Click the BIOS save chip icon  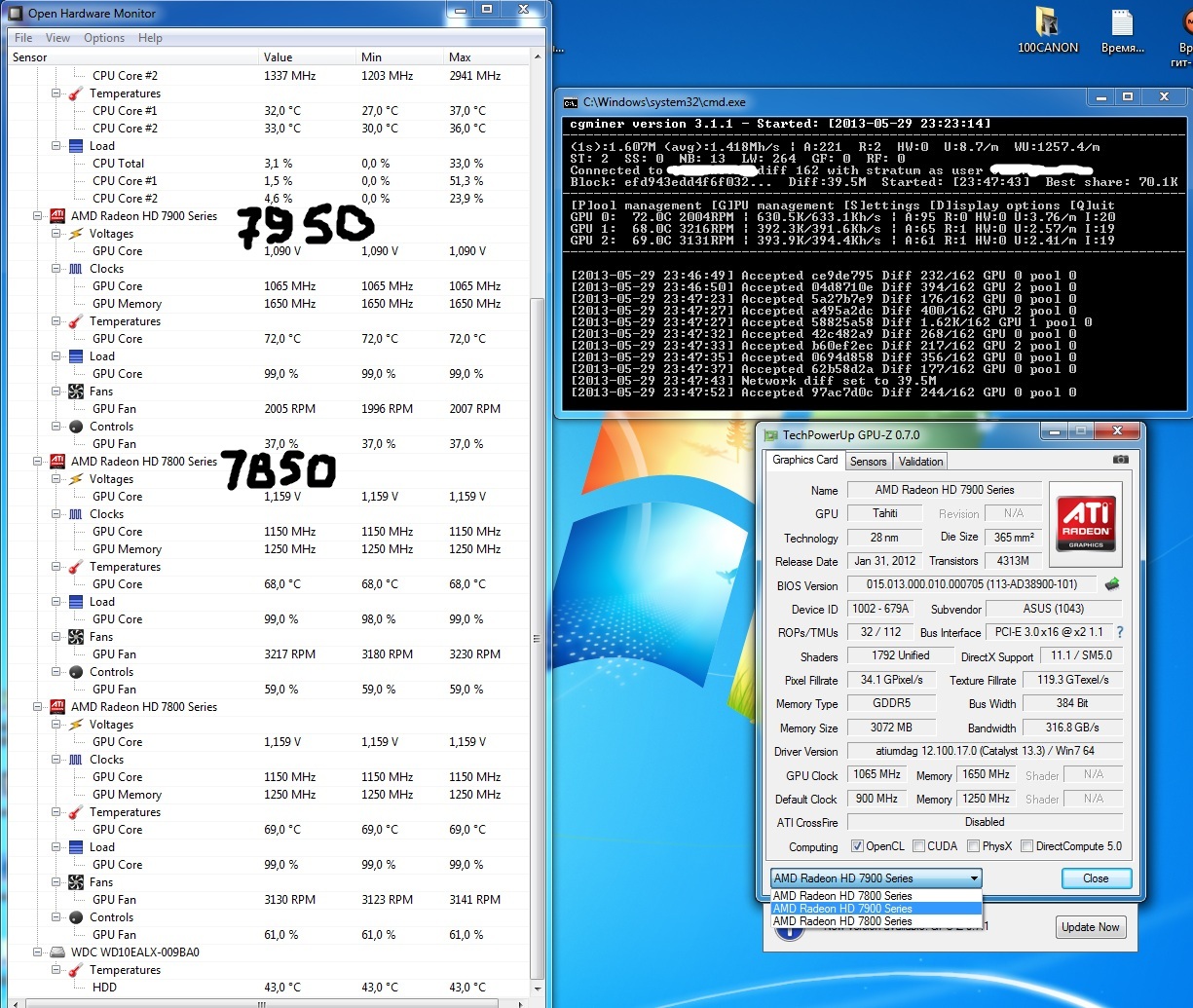click(x=1111, y=584)
